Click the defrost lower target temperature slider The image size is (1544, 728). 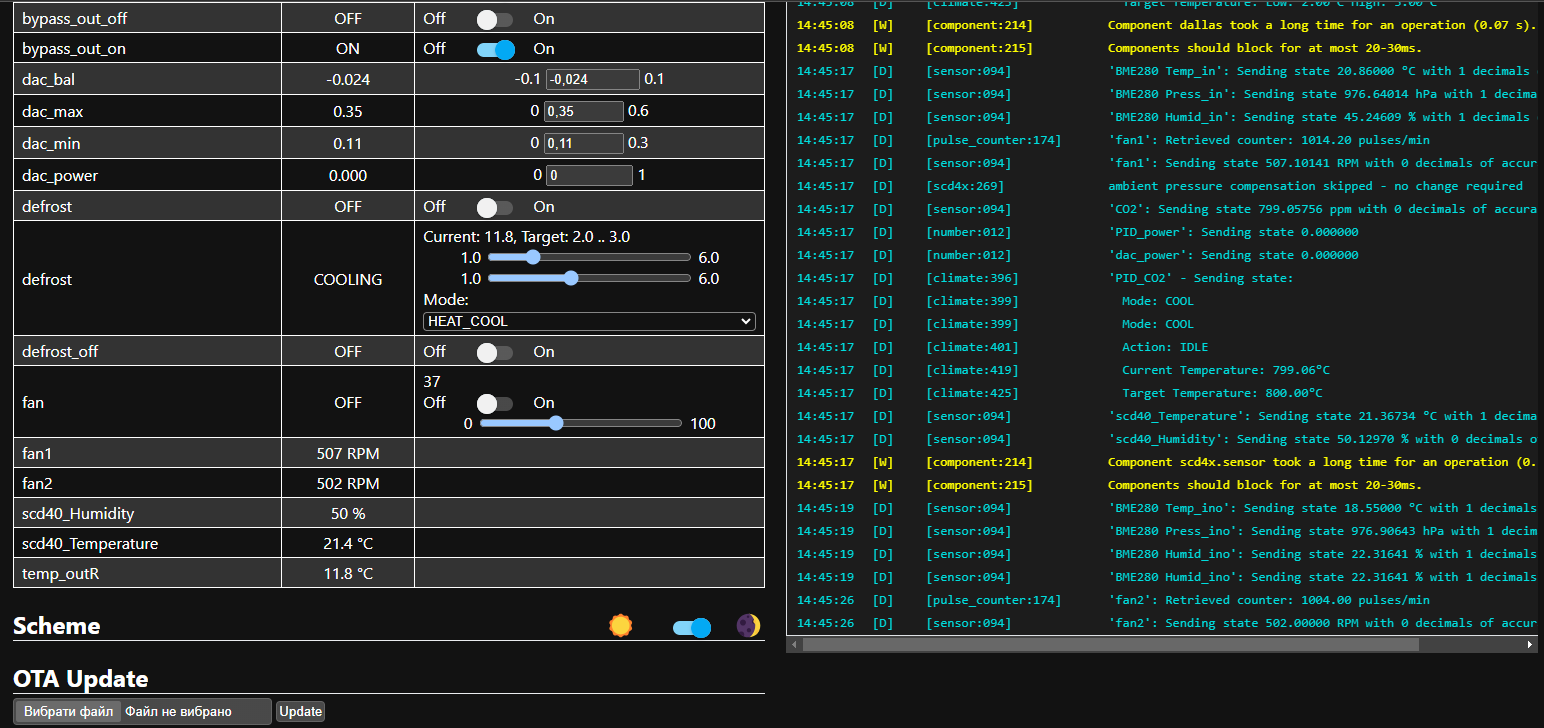(x=589, y=257)
